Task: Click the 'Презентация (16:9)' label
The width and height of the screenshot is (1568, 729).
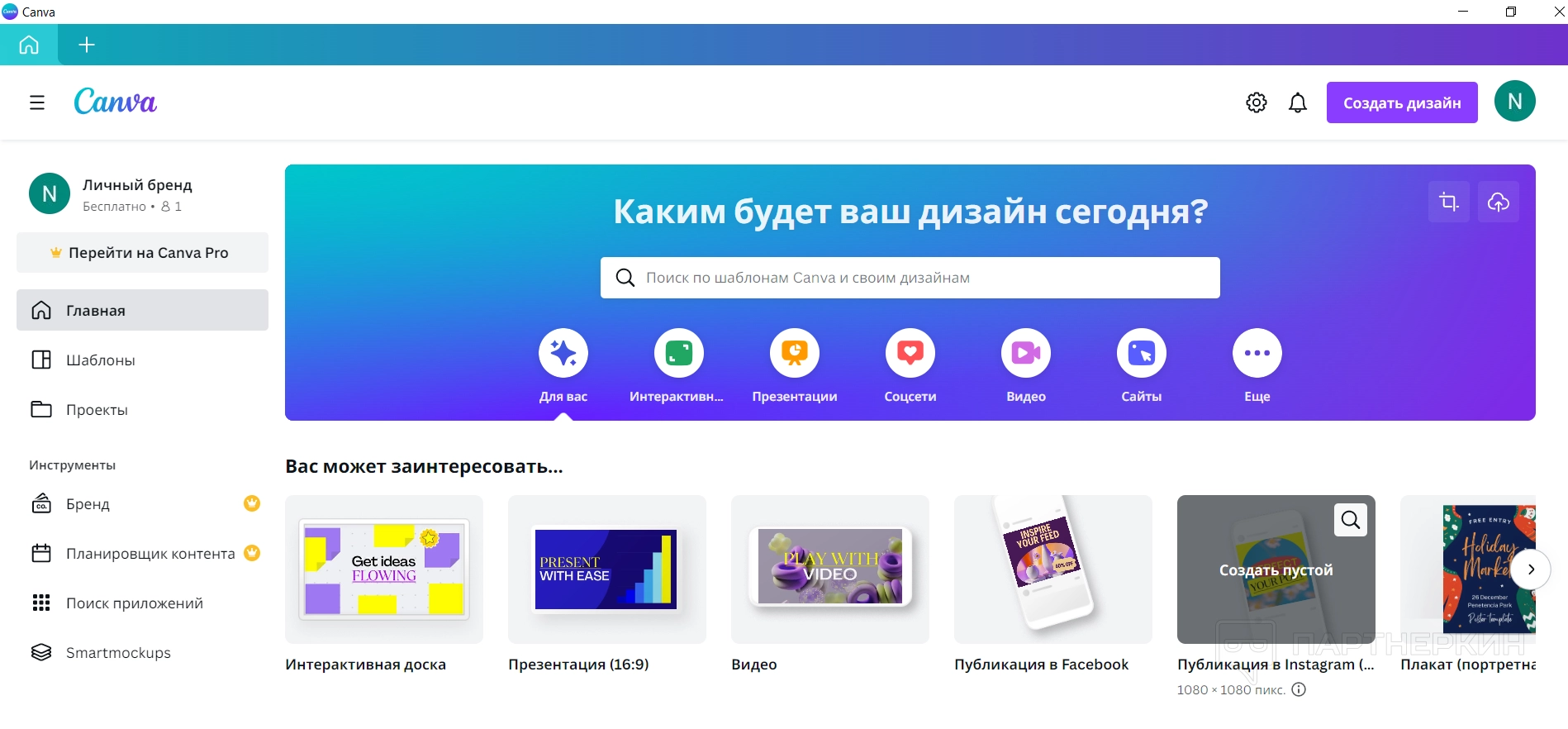Action: coord(578,665)
